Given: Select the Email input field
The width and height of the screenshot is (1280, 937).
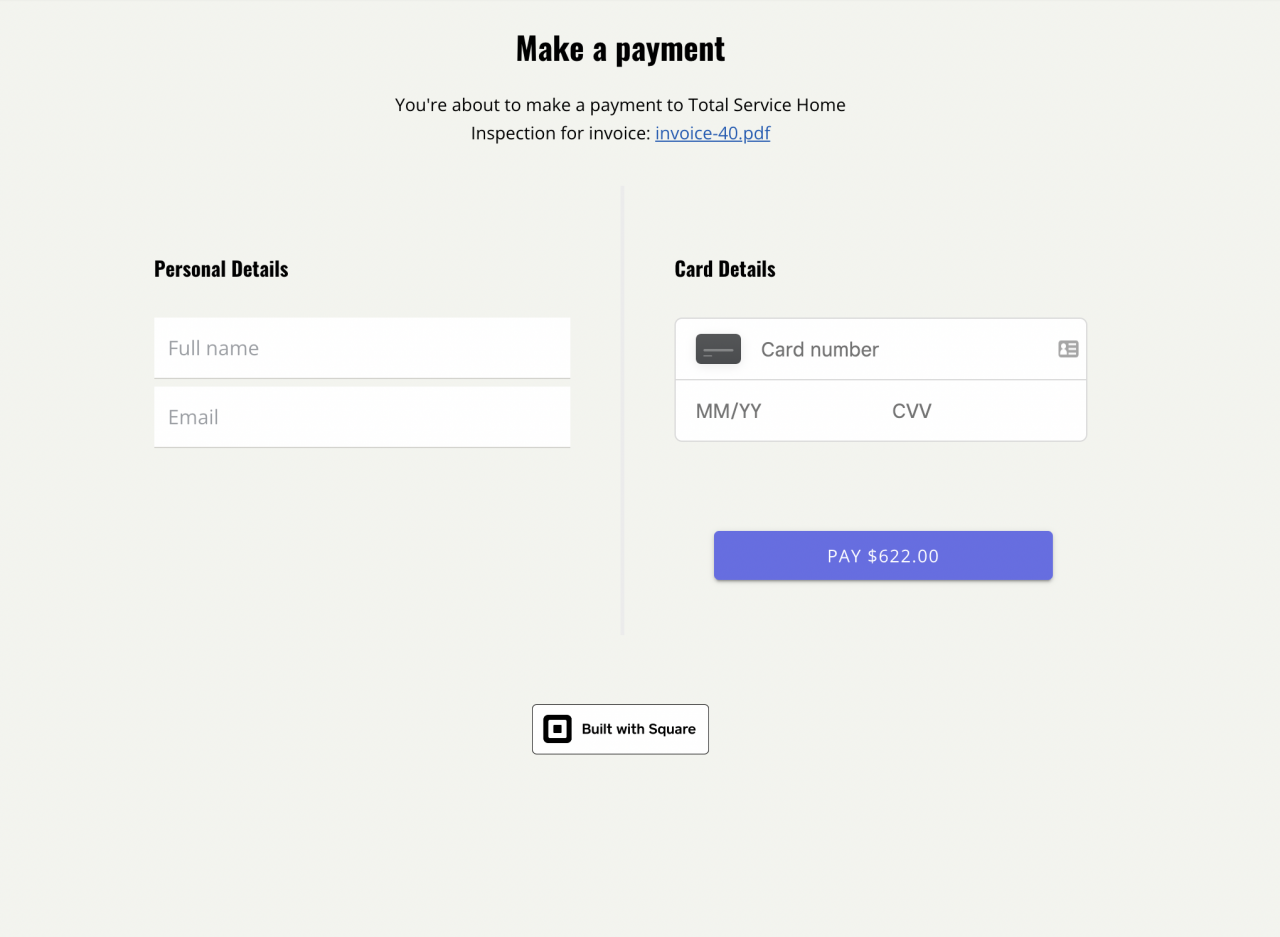Looking at the screenshot, I should pos(362,417).
